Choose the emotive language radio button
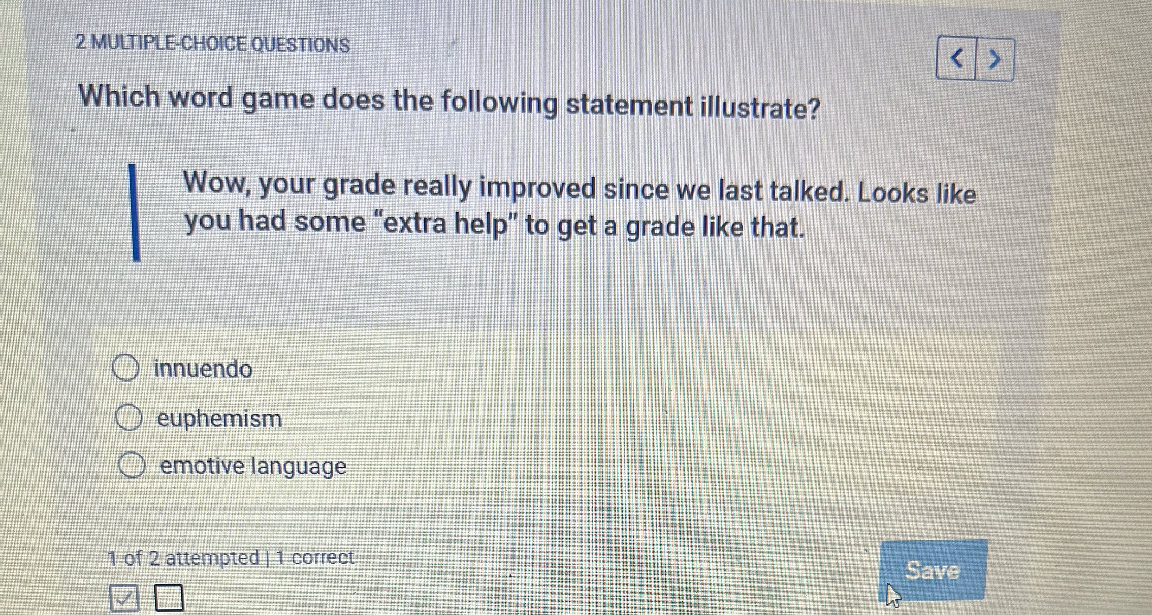Image resolution: width=1152 pixels, height=615 pixels. (132, 466)
